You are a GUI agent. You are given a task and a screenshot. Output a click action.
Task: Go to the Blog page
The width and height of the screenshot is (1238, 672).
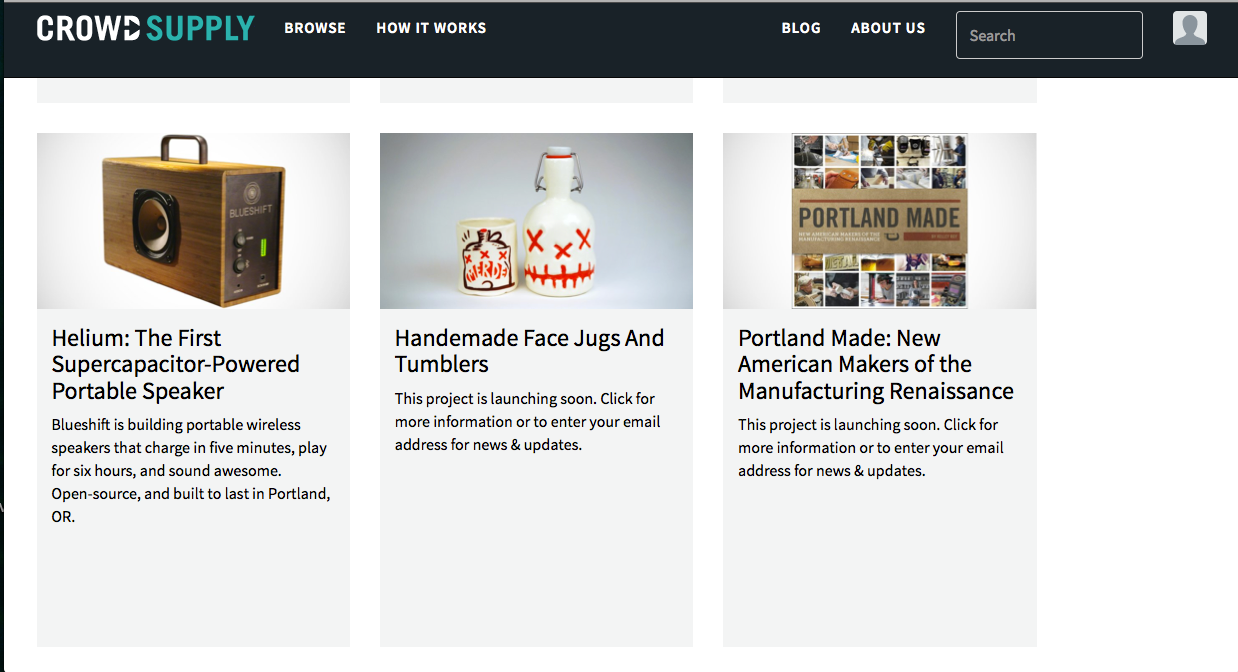click(801, 28)
